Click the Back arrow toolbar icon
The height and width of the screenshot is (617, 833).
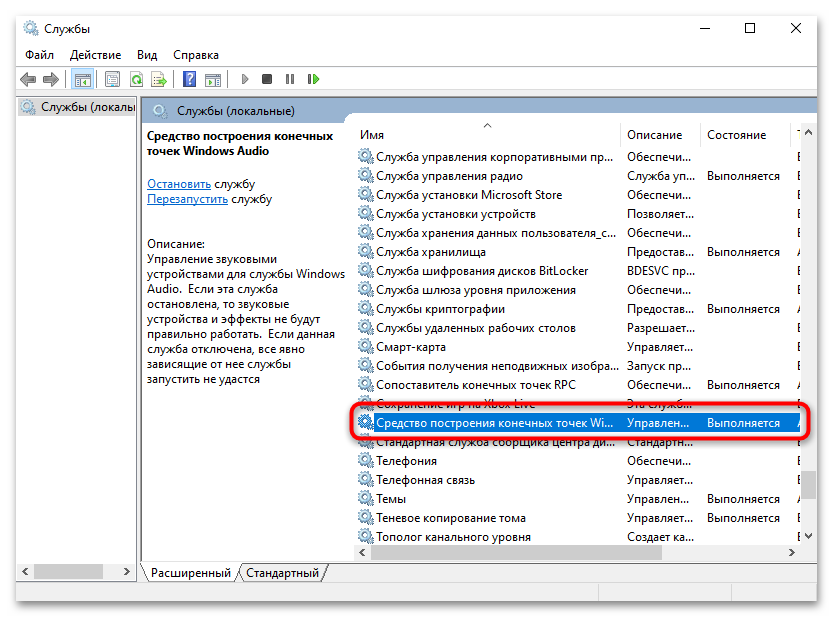tap(28, 79)
